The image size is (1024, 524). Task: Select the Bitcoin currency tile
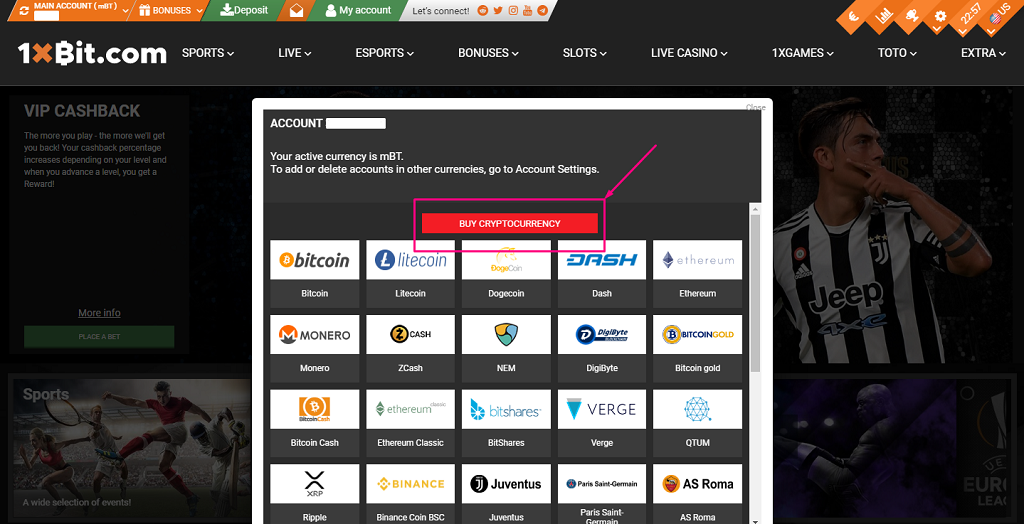point(314,270)
